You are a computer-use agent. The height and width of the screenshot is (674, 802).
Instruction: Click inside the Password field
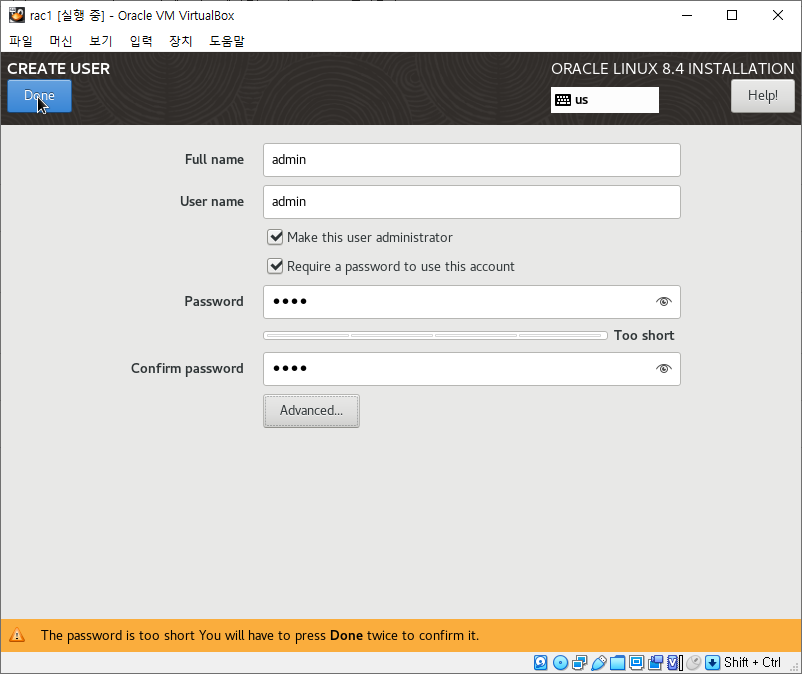[x=472, y=302]
